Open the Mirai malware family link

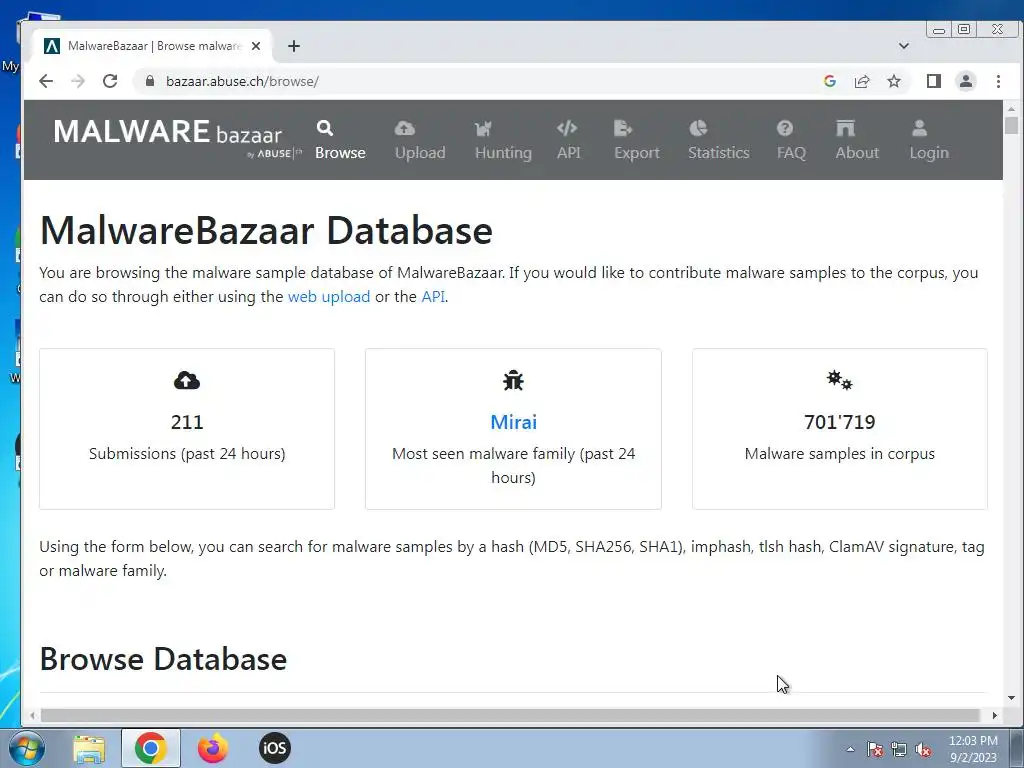[513, 422]
